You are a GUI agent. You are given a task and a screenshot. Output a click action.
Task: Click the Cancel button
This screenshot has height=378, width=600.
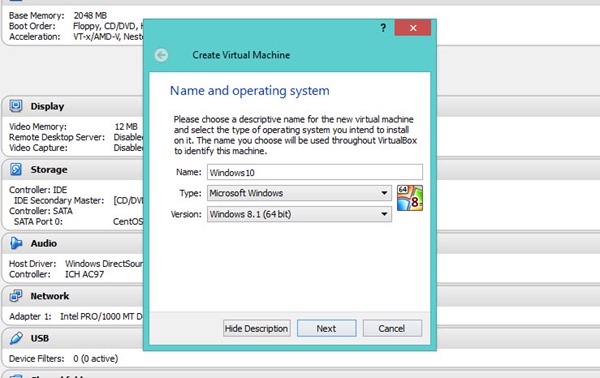(392, 329)
